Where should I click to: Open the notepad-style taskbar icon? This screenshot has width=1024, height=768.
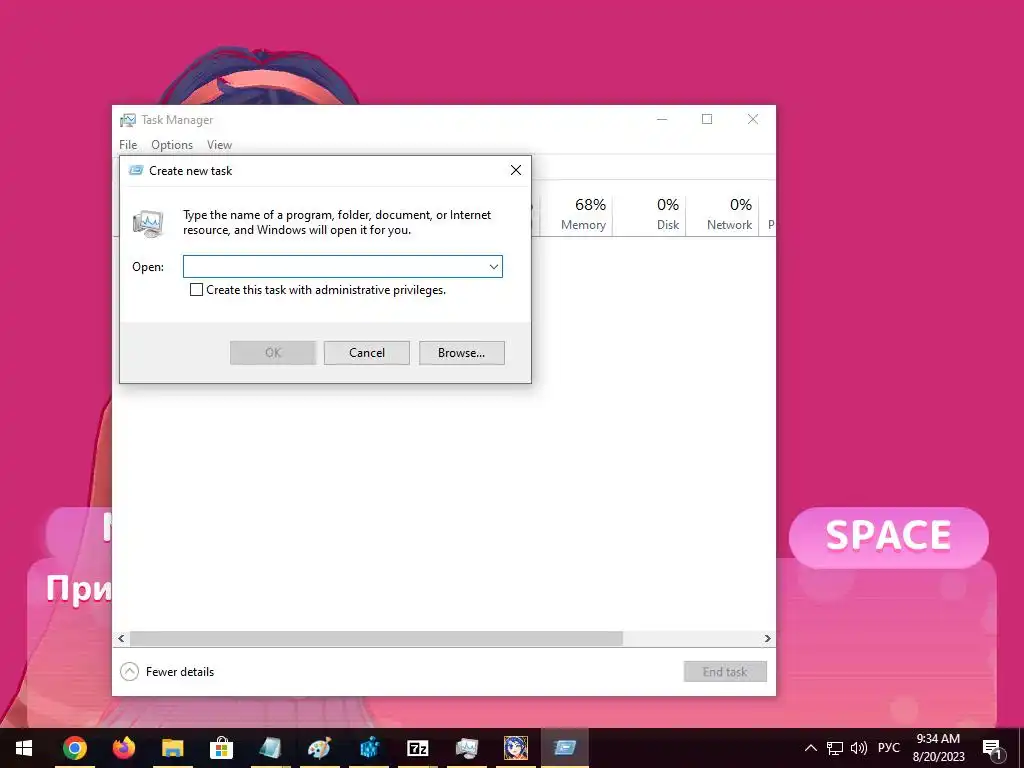tap(270, 748)
